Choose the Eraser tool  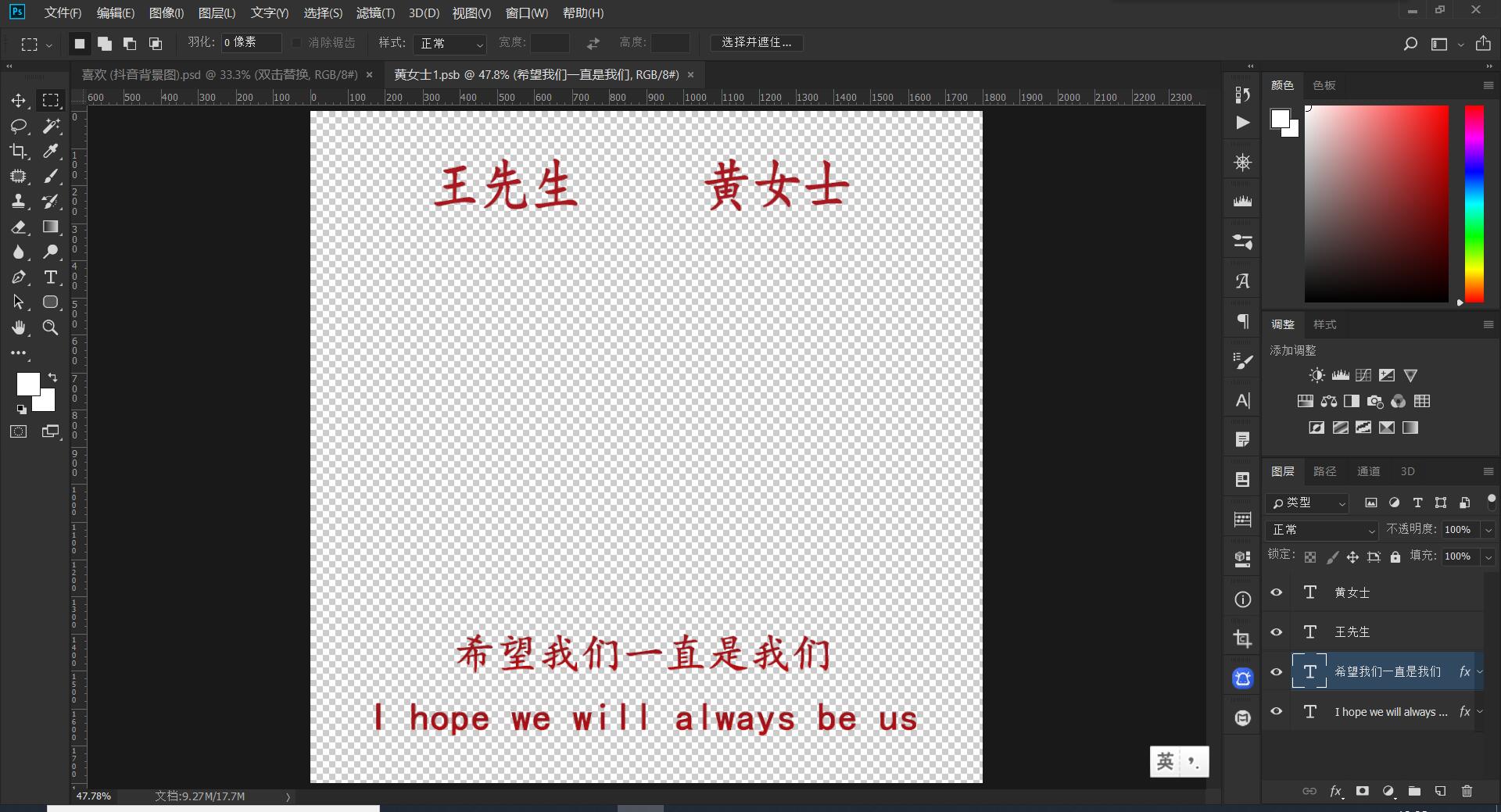[x=19, y=227]
